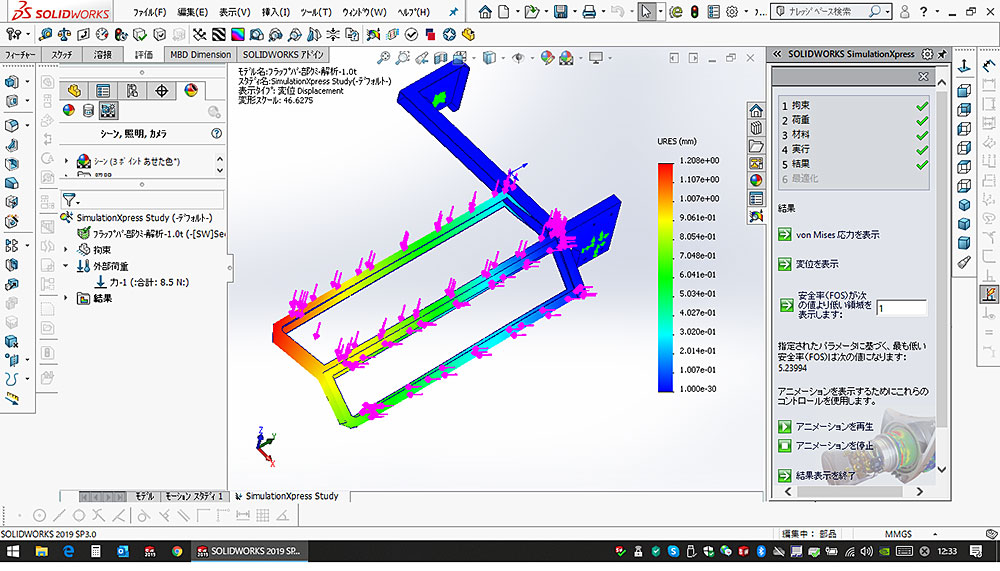Click the step 5 結果 checkmark row
This screenshot has height=571, width=1000.
[x=854, y=164]
